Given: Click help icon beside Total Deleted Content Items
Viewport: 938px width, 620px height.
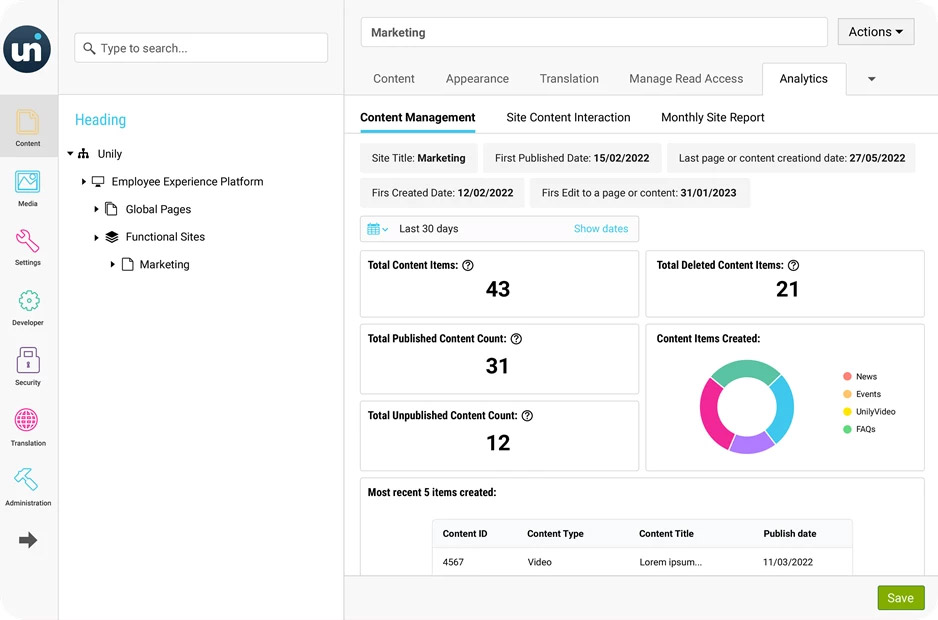Looking at the screenshot, I should click(793, 266).
